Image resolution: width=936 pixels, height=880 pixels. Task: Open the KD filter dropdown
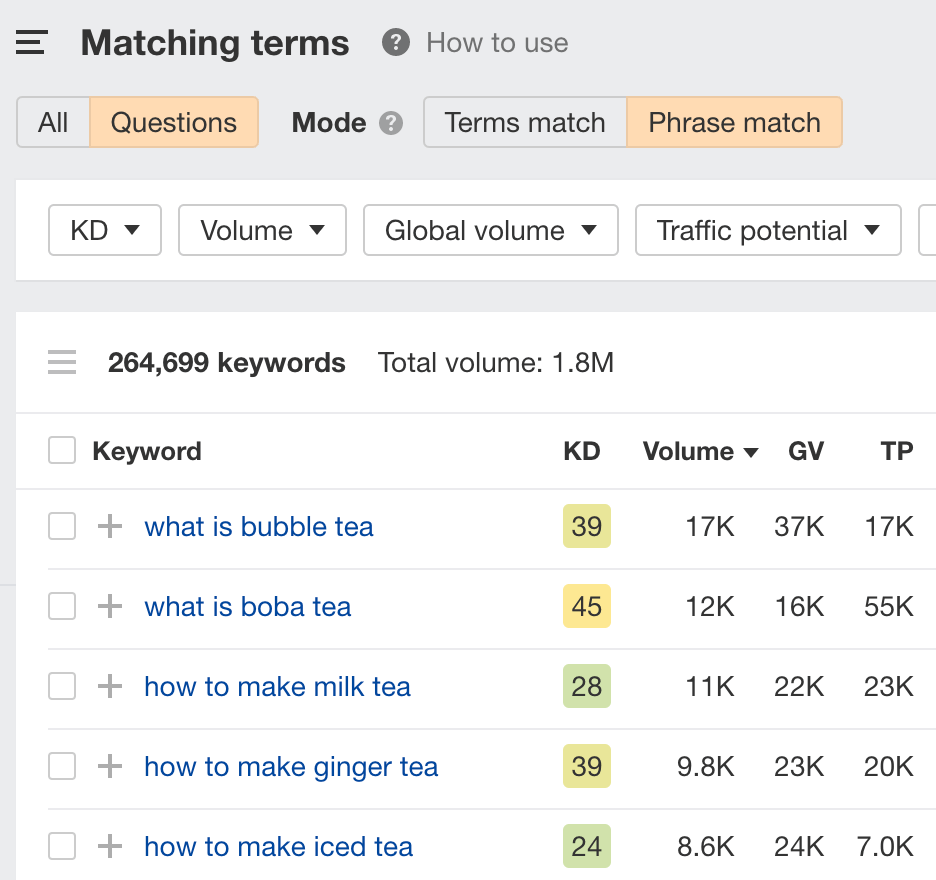click(x=104, y=231)
